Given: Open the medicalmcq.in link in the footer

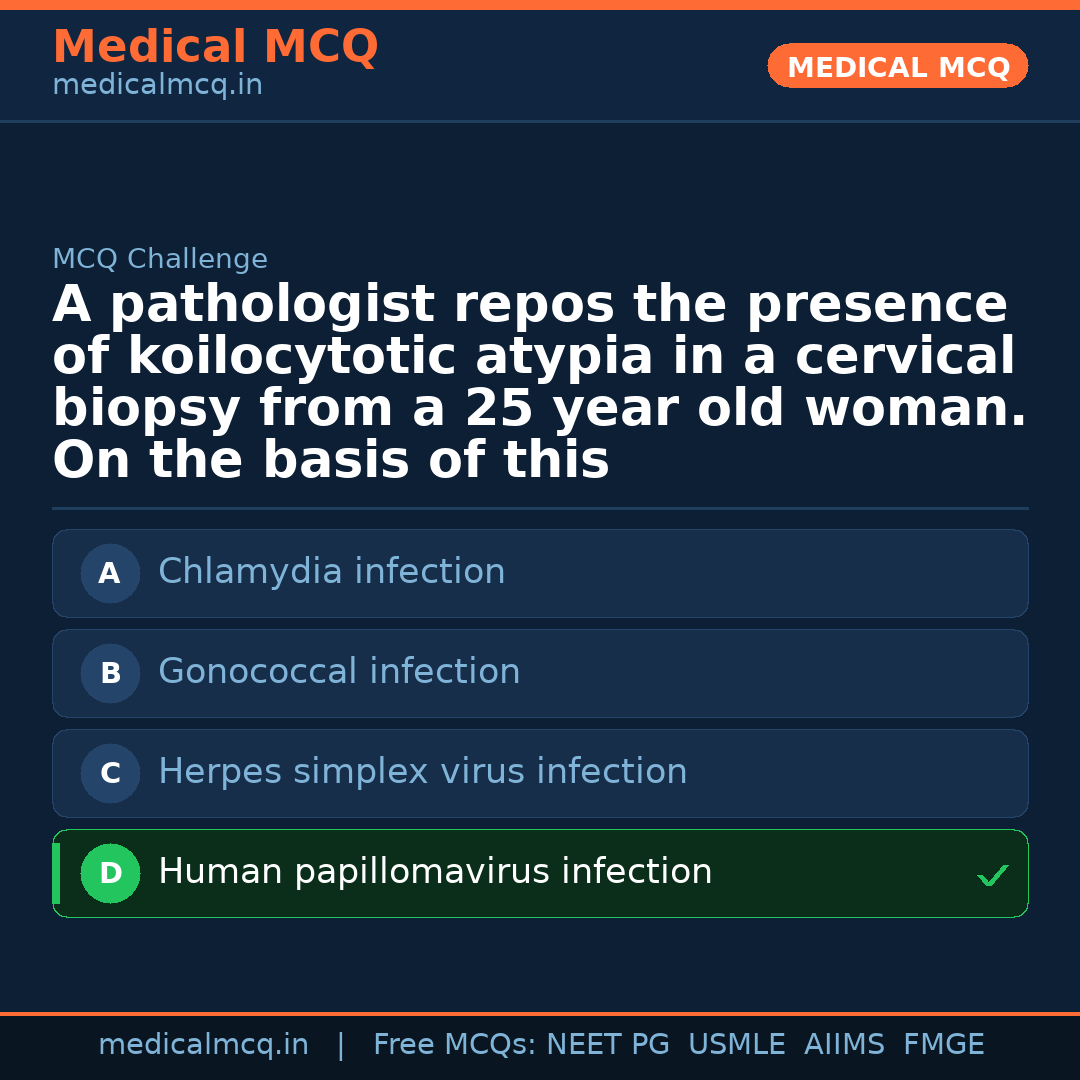Looking at the screenshot, I should point(203,1045).
